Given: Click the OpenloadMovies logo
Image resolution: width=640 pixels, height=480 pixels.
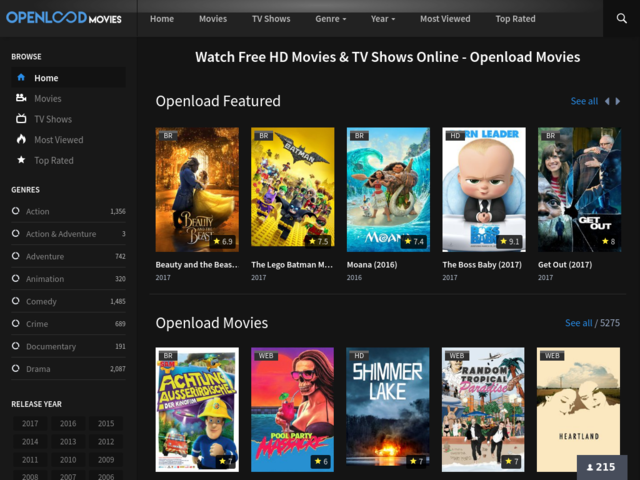Looking at the screenshot, I should click(x=64, y=18).
